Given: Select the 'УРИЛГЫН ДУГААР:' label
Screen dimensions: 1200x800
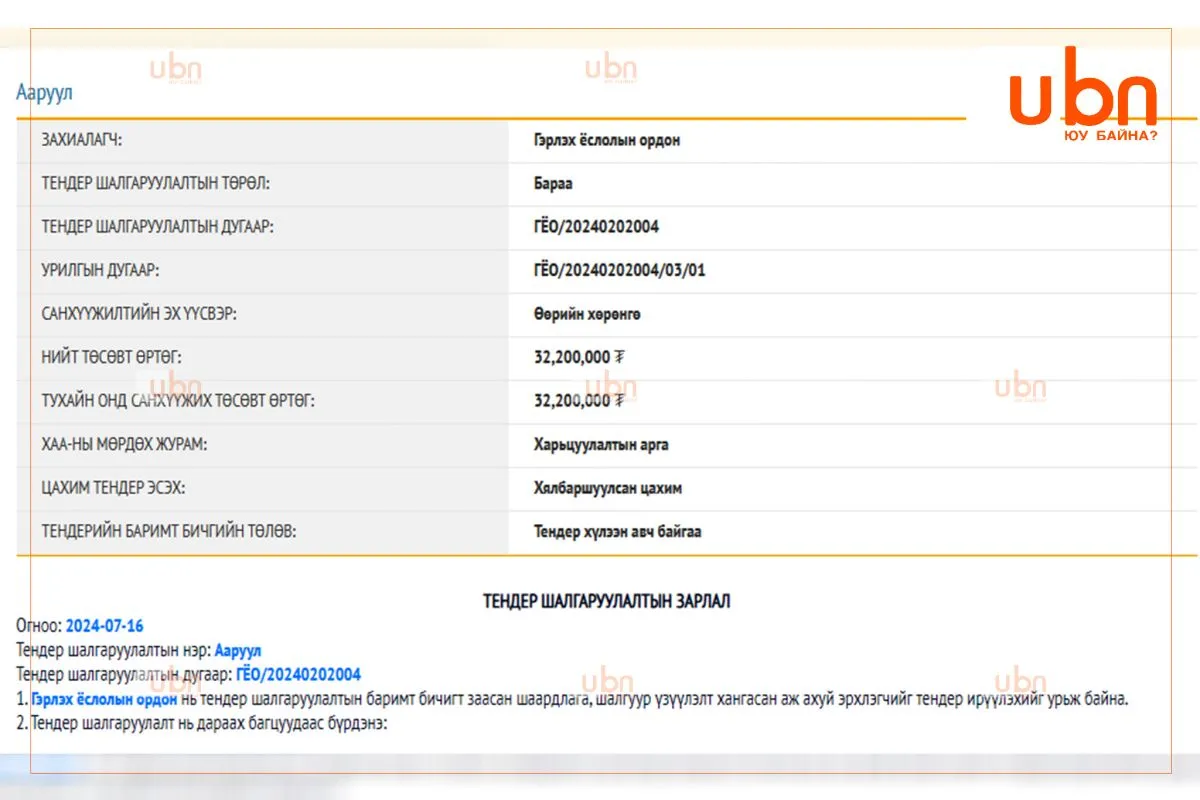Looking at the screenshot, I should pyautogui.click(x=100, y=270).
